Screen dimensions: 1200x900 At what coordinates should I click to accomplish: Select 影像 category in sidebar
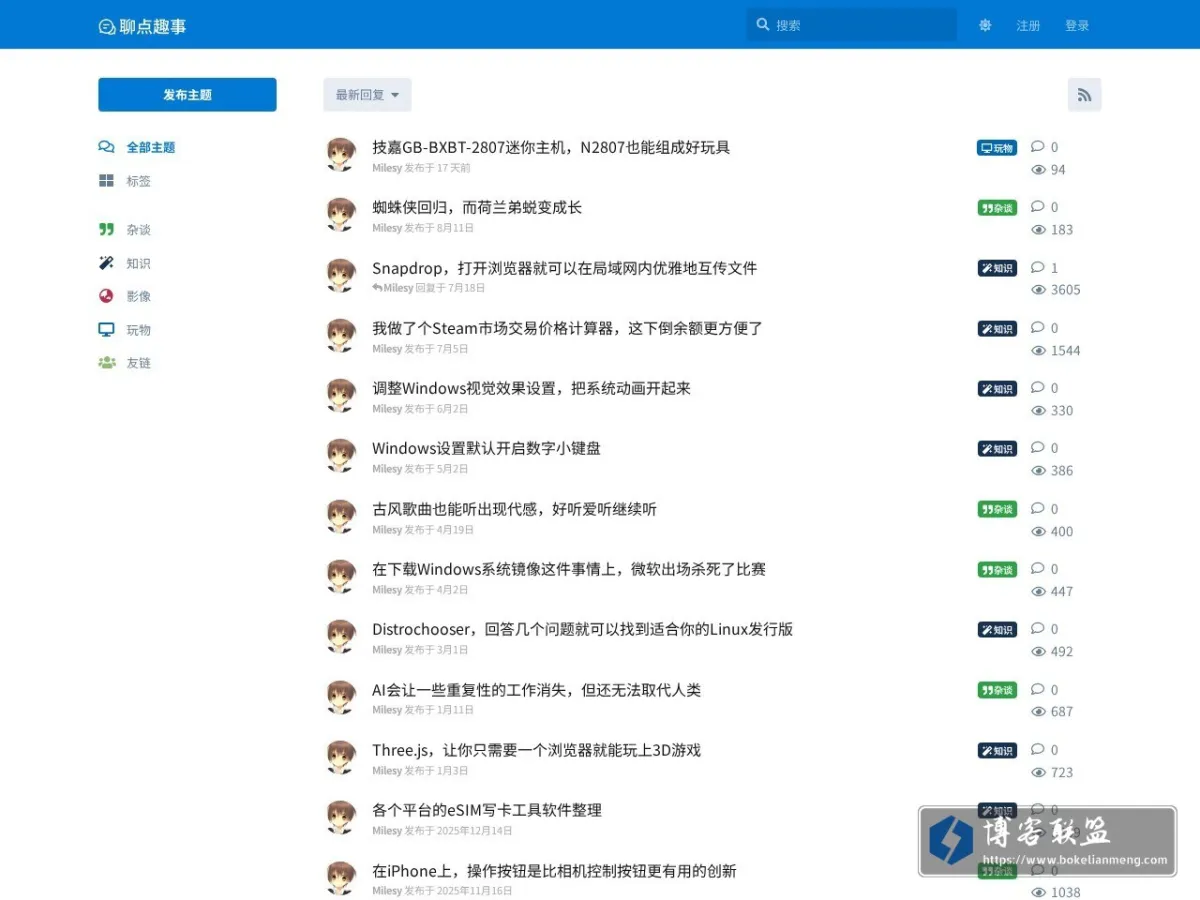pos(138,296)
